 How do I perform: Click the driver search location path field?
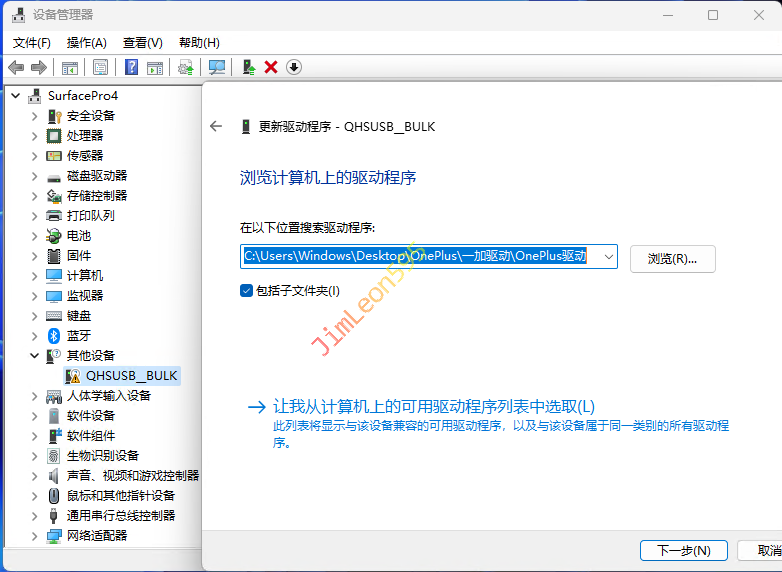tap(418, 257)
